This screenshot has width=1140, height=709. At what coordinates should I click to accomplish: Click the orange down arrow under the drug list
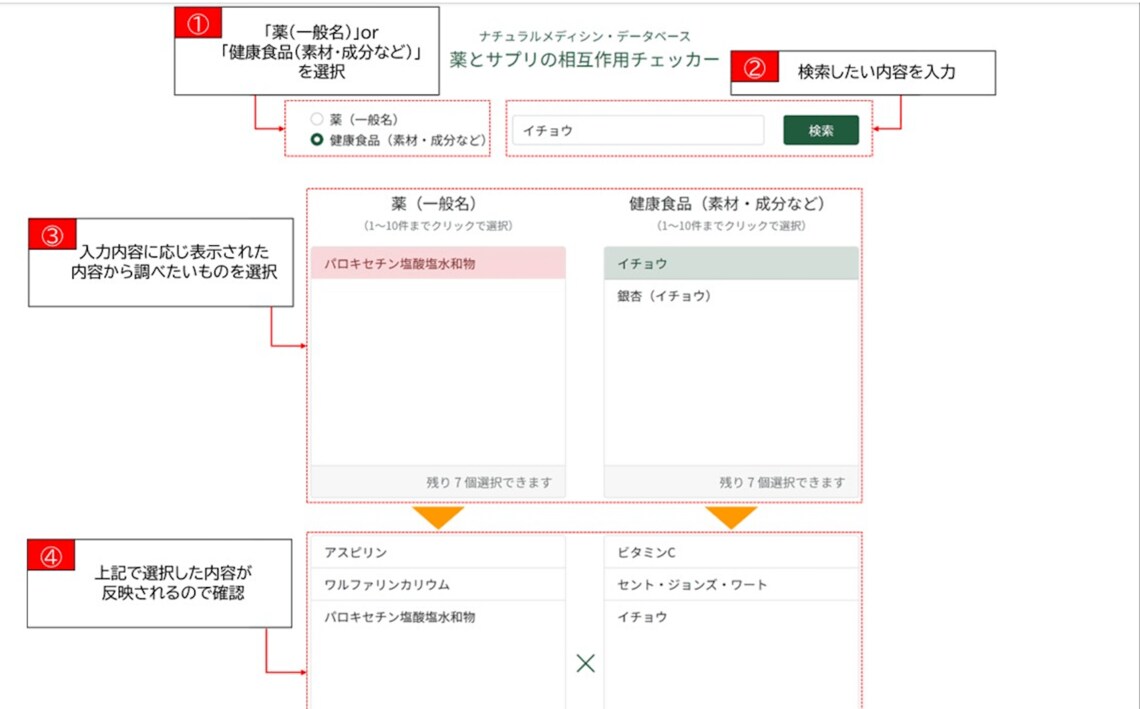(x=438, y=518)
